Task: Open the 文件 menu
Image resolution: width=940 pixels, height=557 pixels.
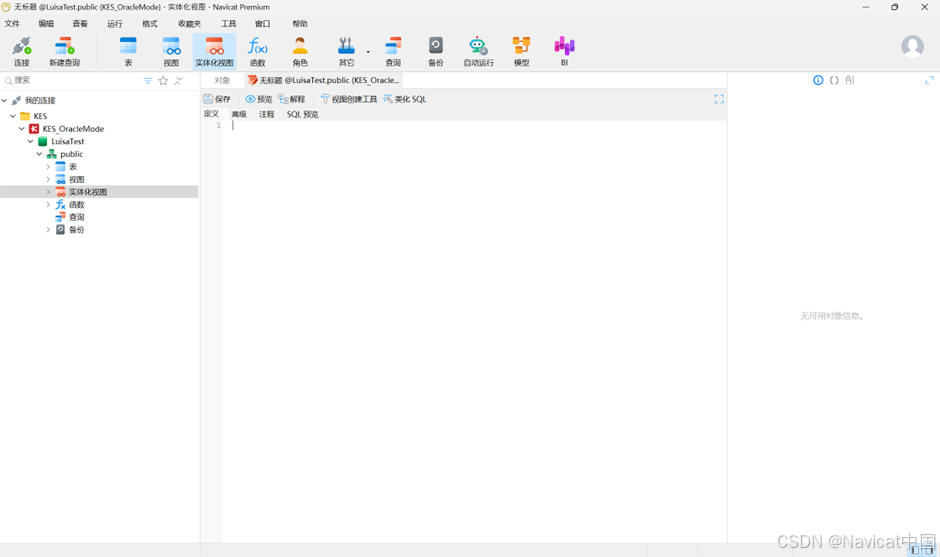Action: pos(12,23)
